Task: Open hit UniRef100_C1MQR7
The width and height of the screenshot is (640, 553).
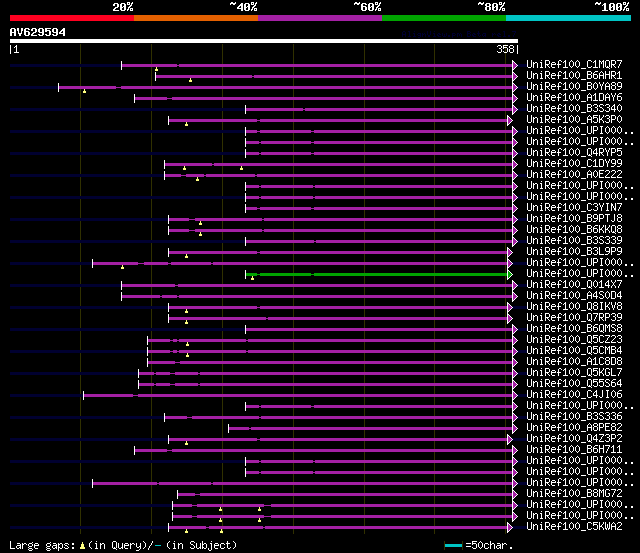Action: (574, 64)
